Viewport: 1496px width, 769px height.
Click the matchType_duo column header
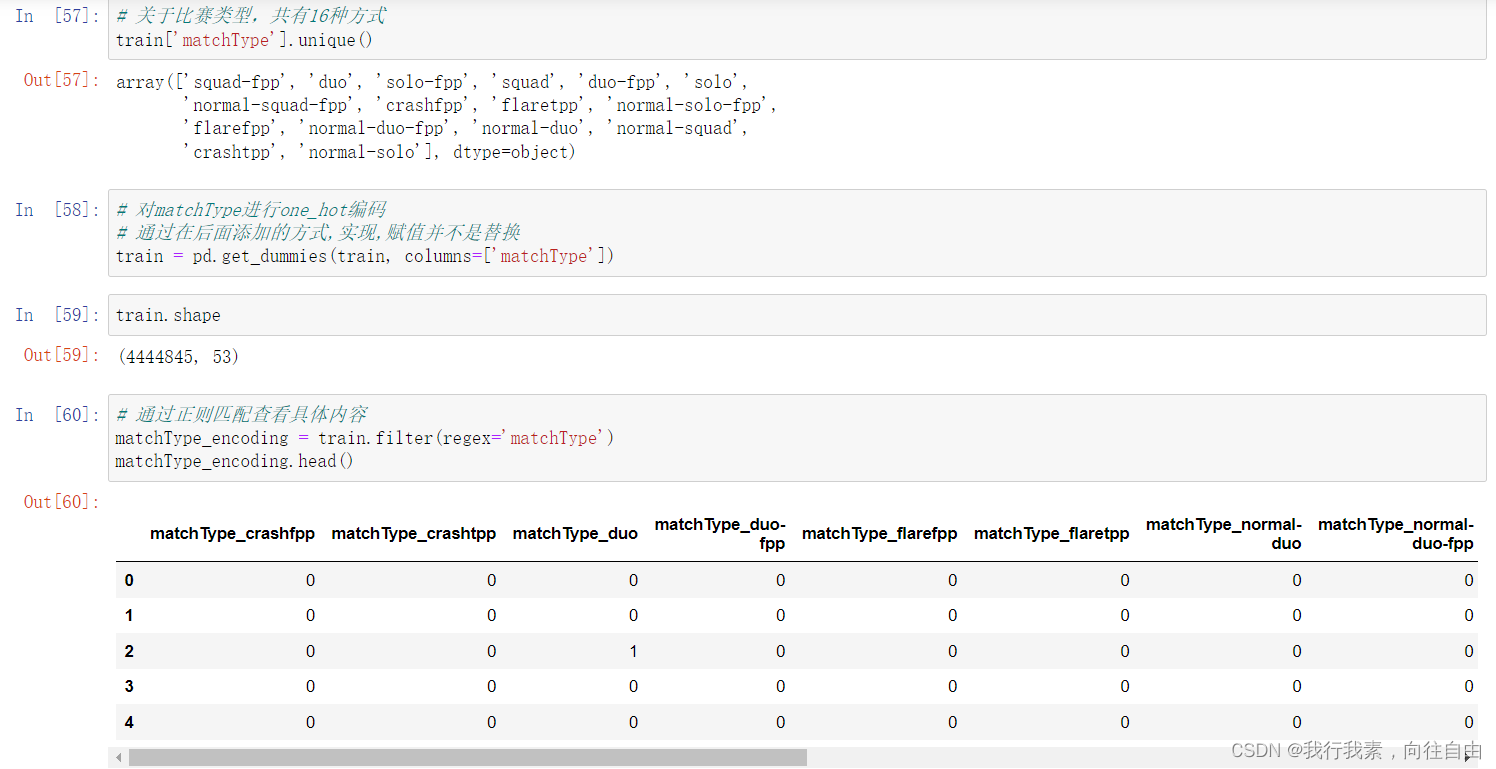575,534
